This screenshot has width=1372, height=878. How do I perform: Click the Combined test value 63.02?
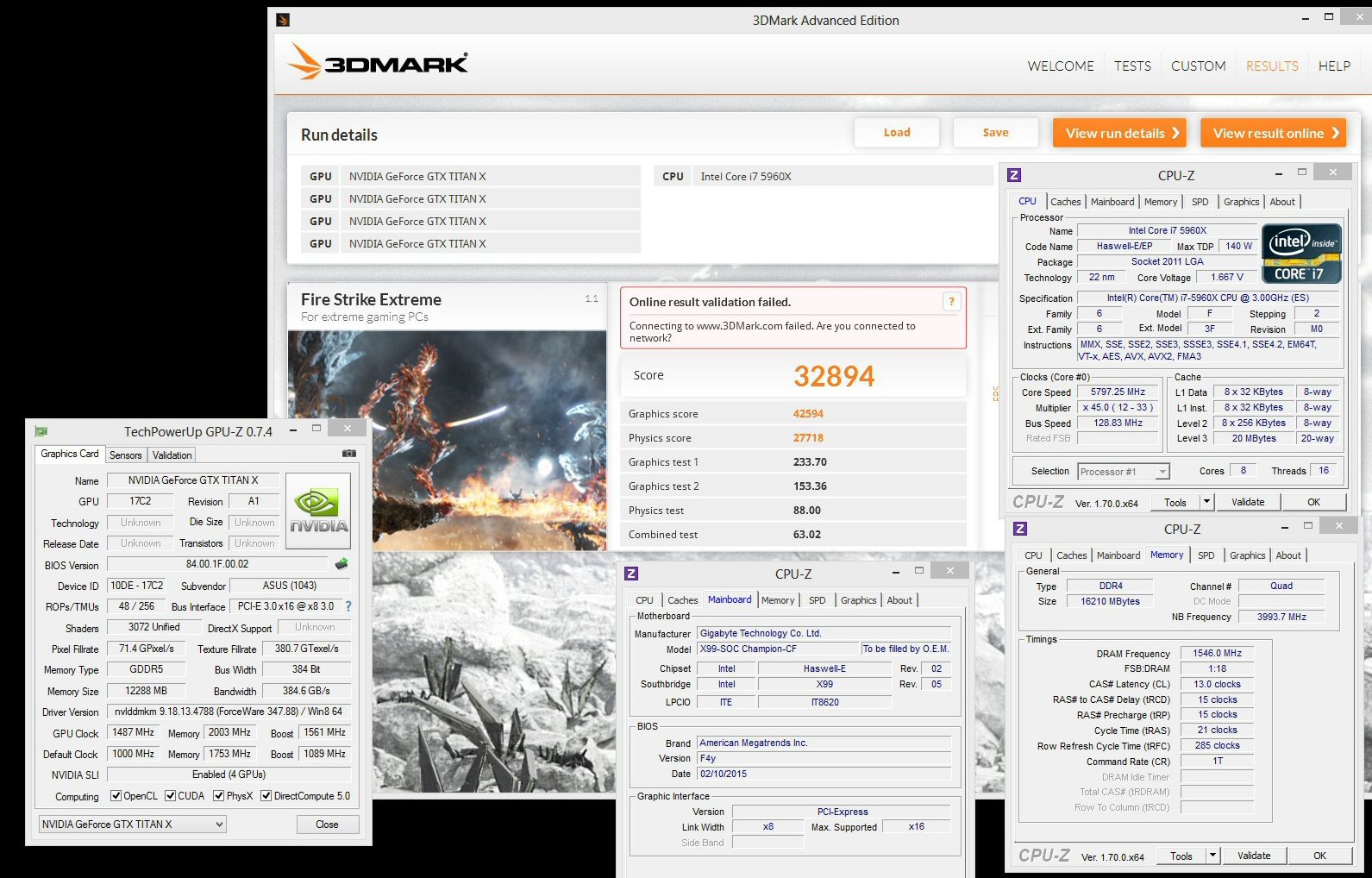[807, 535]
